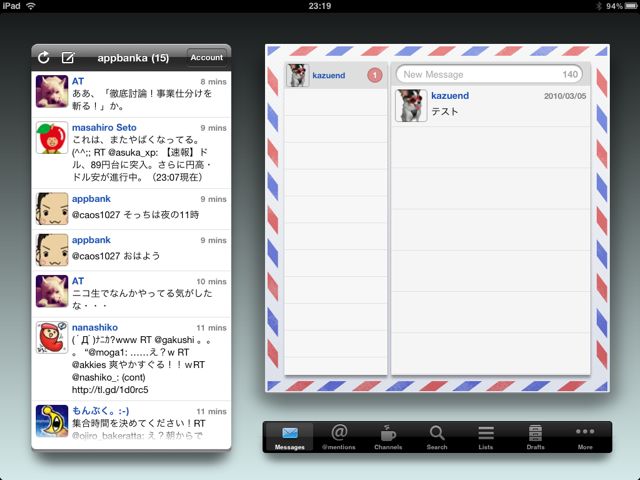Tap appbank avatar on 夜の11時 tweet
640x480 pixels.
52,209
